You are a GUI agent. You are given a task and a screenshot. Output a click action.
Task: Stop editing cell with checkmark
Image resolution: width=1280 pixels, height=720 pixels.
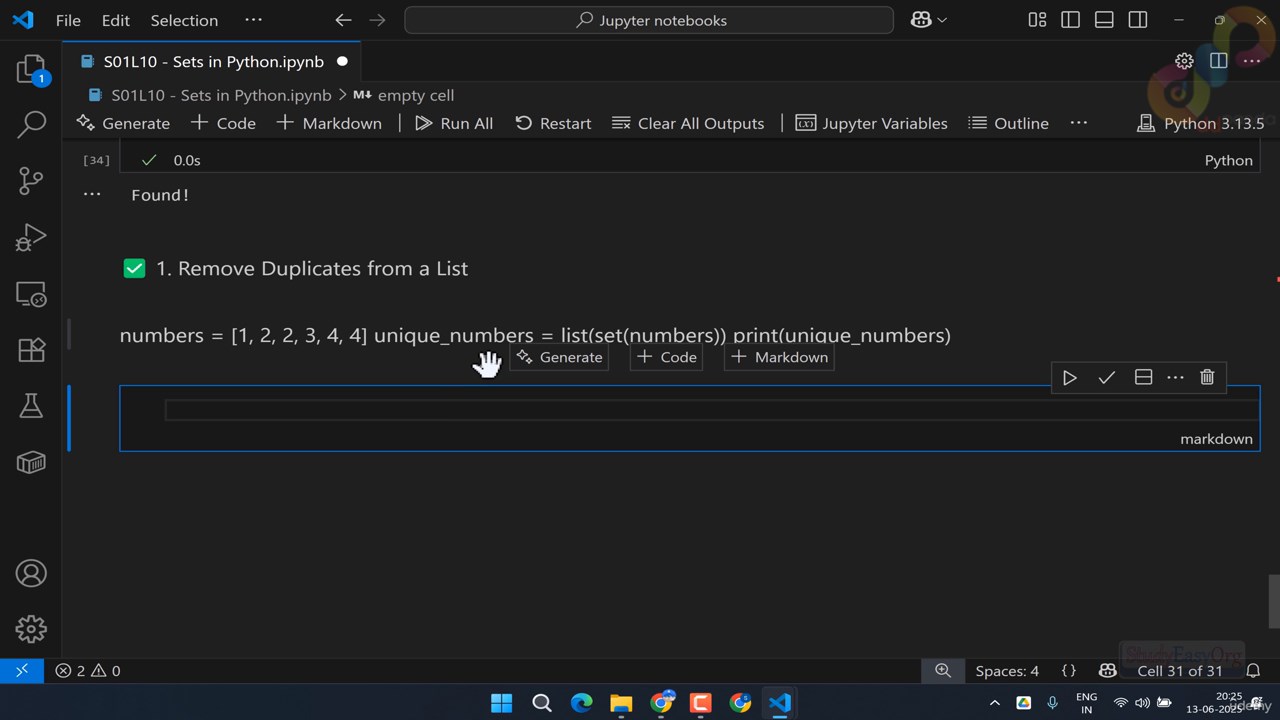[x=1106, y=377]
